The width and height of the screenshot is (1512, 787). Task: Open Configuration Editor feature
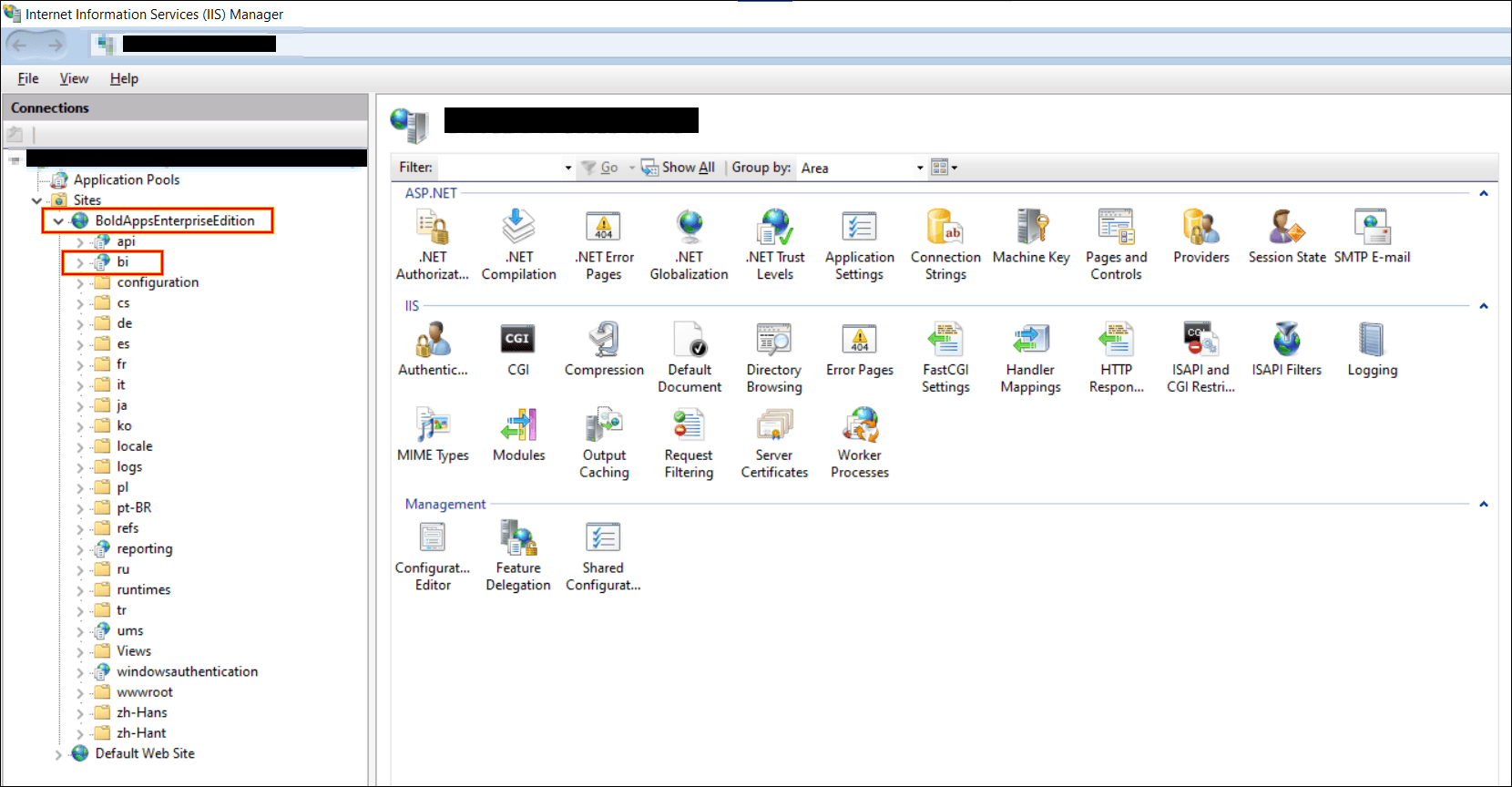pos(433,556)
